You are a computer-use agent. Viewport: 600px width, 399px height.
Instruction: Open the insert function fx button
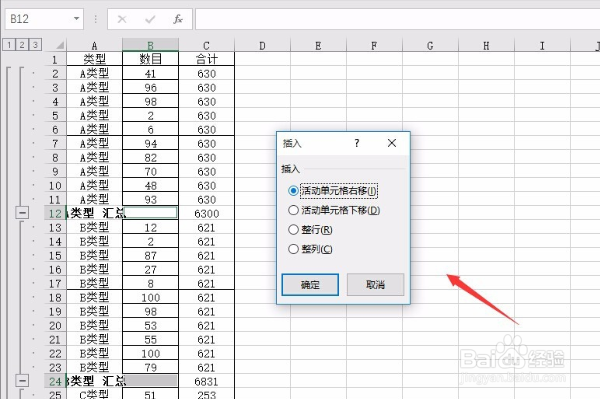178,19
